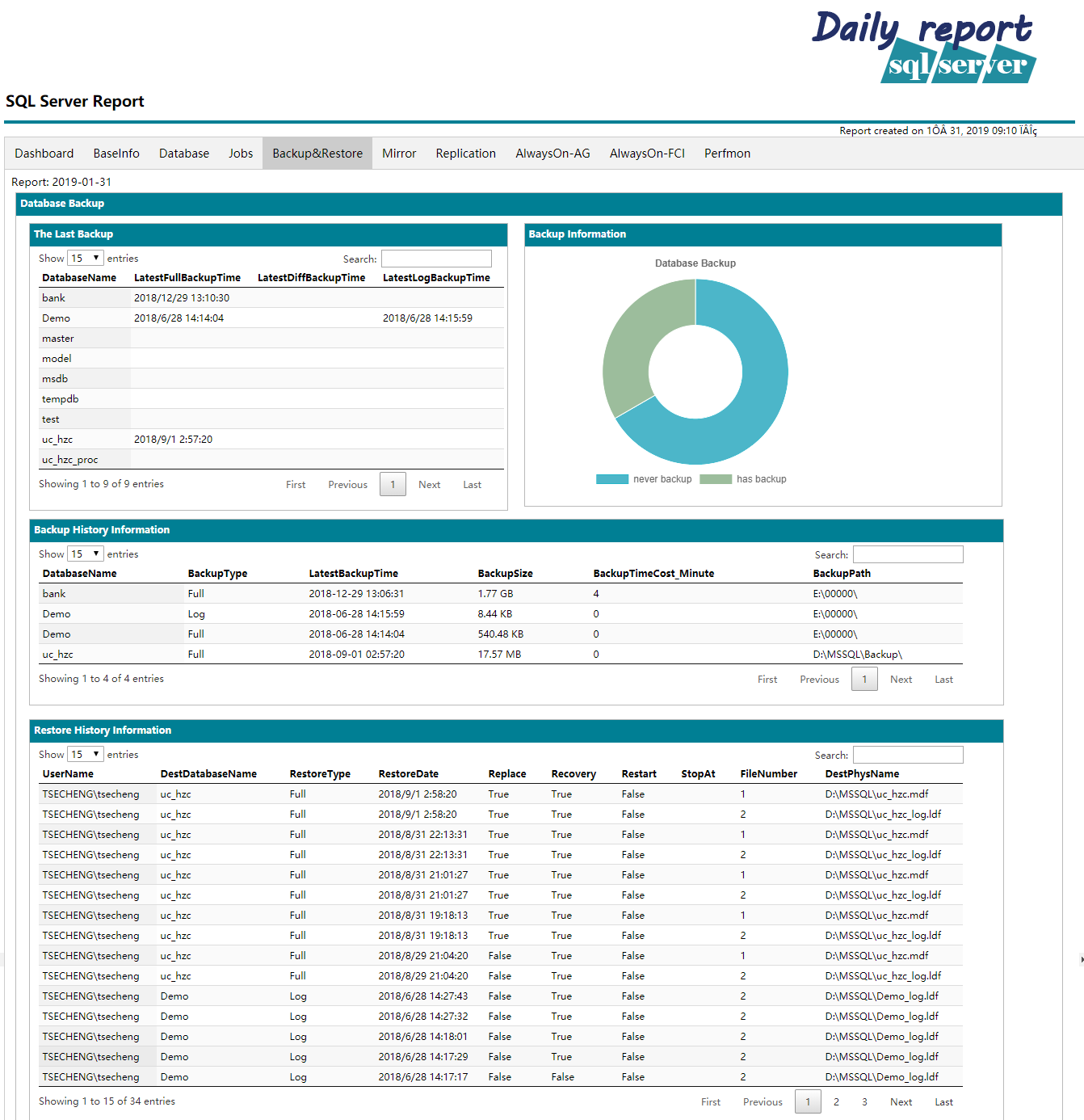Go to page 2 of Restore History
1084x1120 pixels.
point(836,1102)
